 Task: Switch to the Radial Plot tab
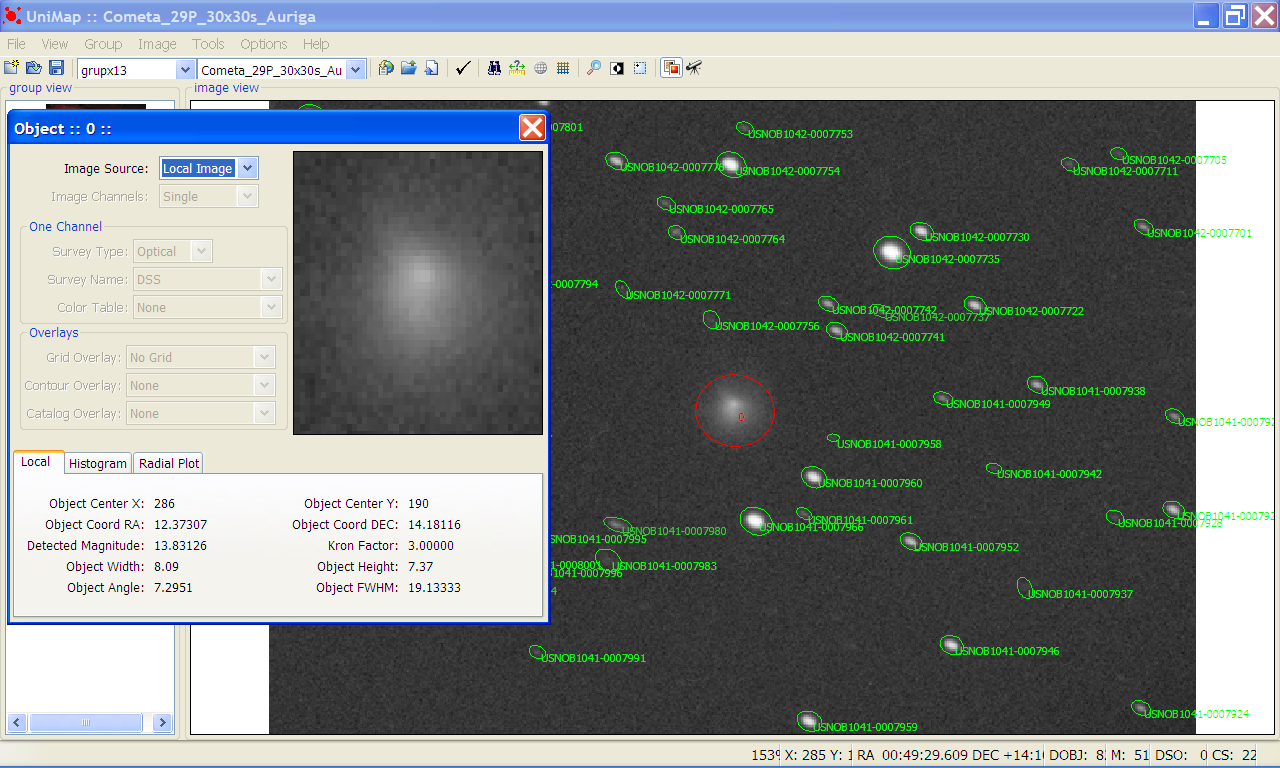(x=169, y=463)
